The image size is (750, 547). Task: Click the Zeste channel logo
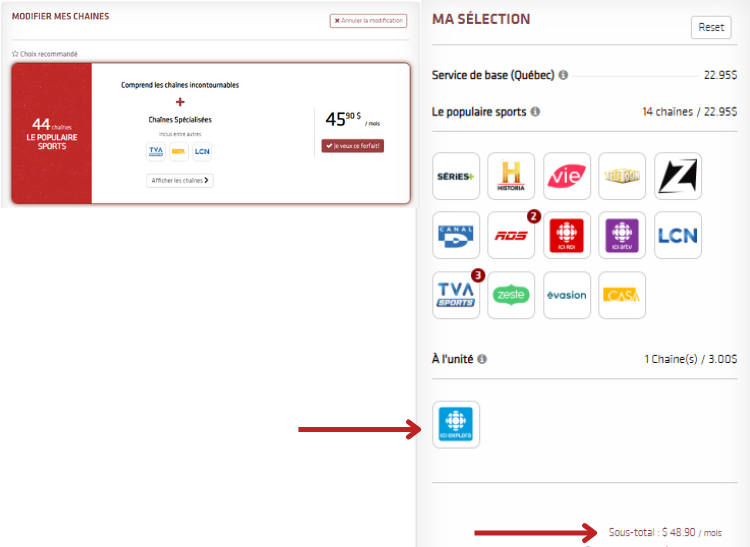[511, 295]
